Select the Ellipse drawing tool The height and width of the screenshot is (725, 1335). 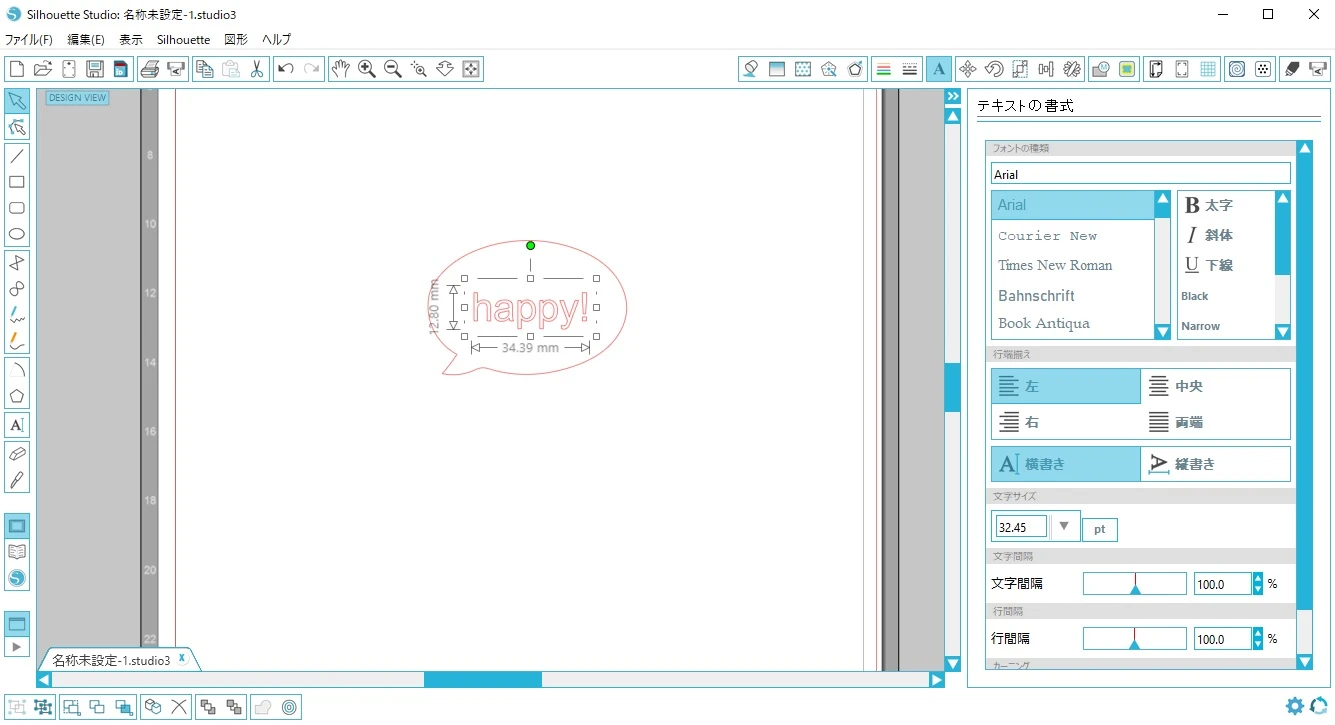coord(17,234)
